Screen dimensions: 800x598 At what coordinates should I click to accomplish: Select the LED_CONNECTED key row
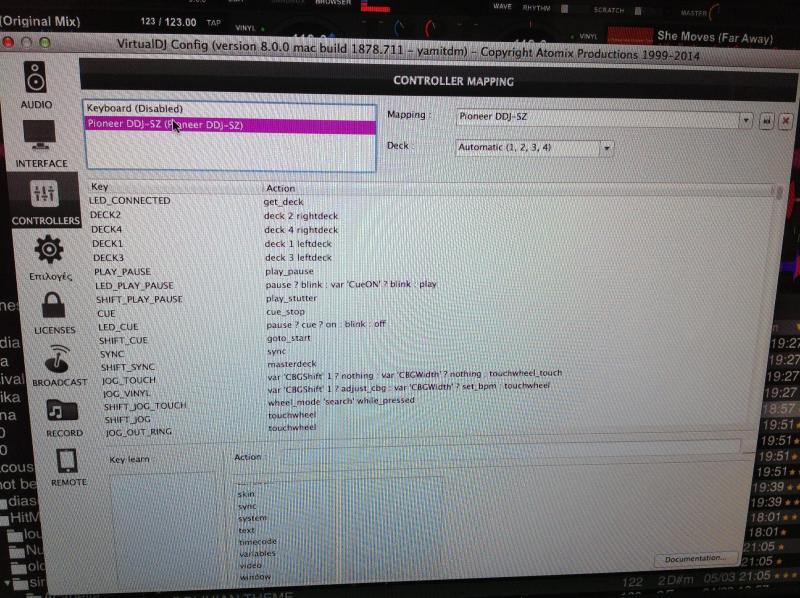pyautogui.click(x=130, y=201)
